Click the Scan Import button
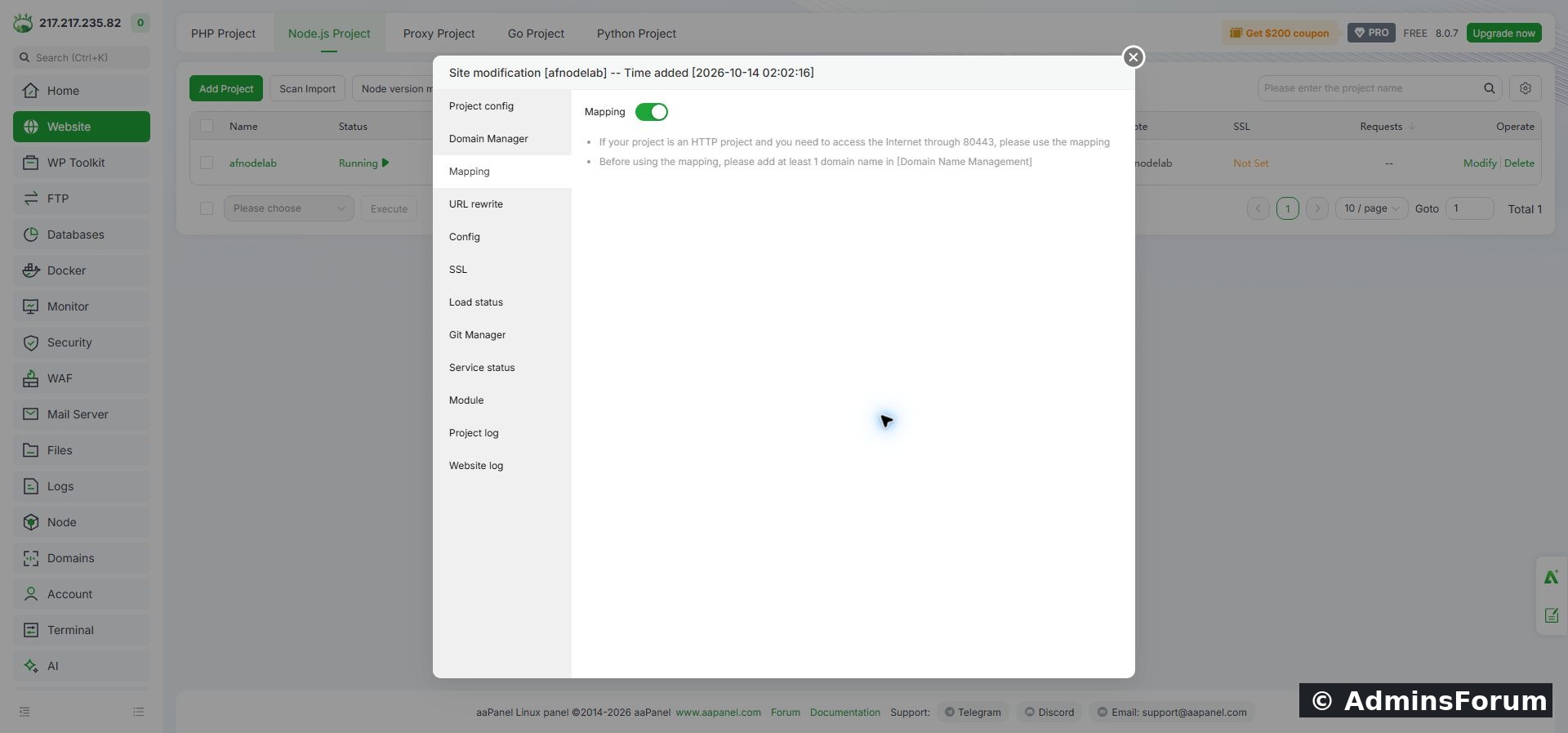This screenshot has width=1568, height=733. click(x=307, y=88)
